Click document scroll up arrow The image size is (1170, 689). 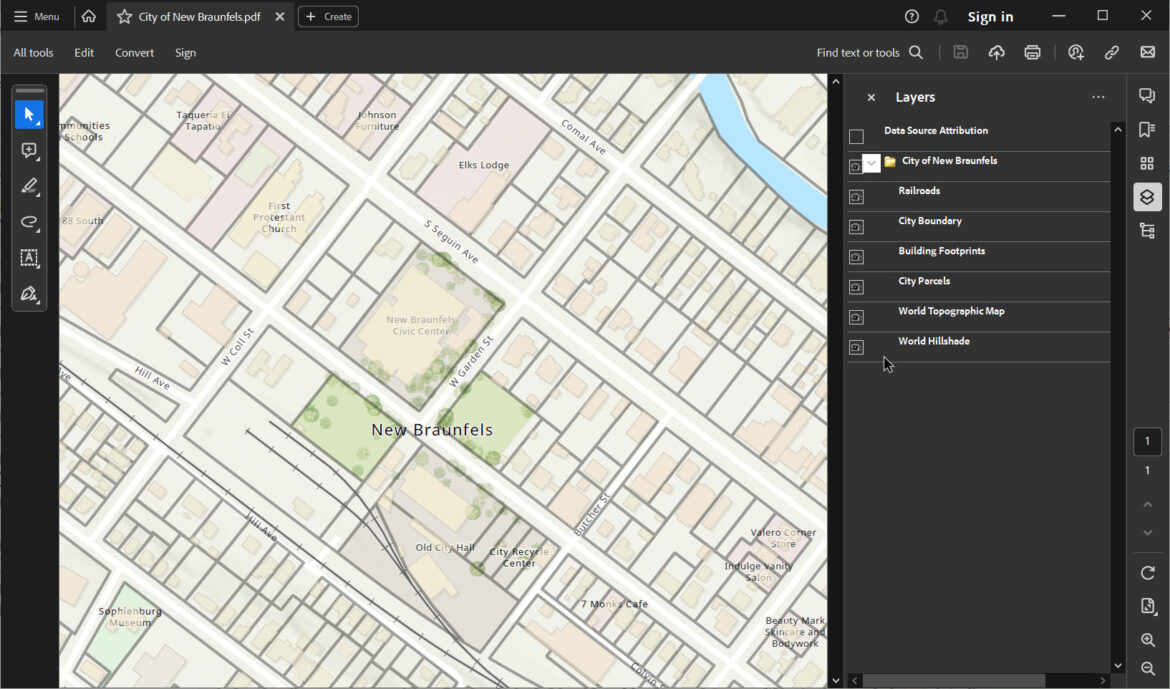[836, 81]
